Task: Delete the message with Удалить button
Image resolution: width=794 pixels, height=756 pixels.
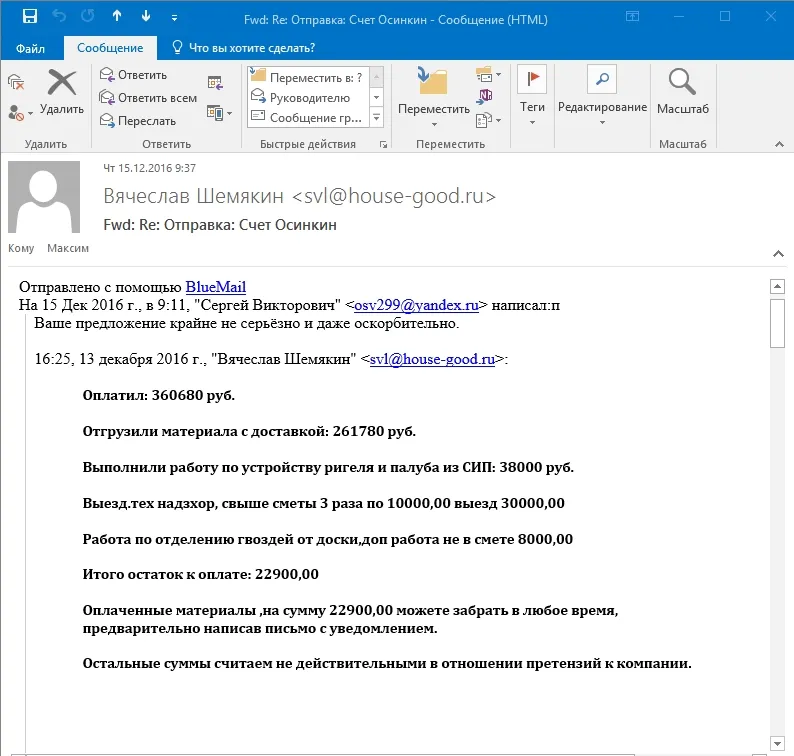Action: click(x=62, y=92)
